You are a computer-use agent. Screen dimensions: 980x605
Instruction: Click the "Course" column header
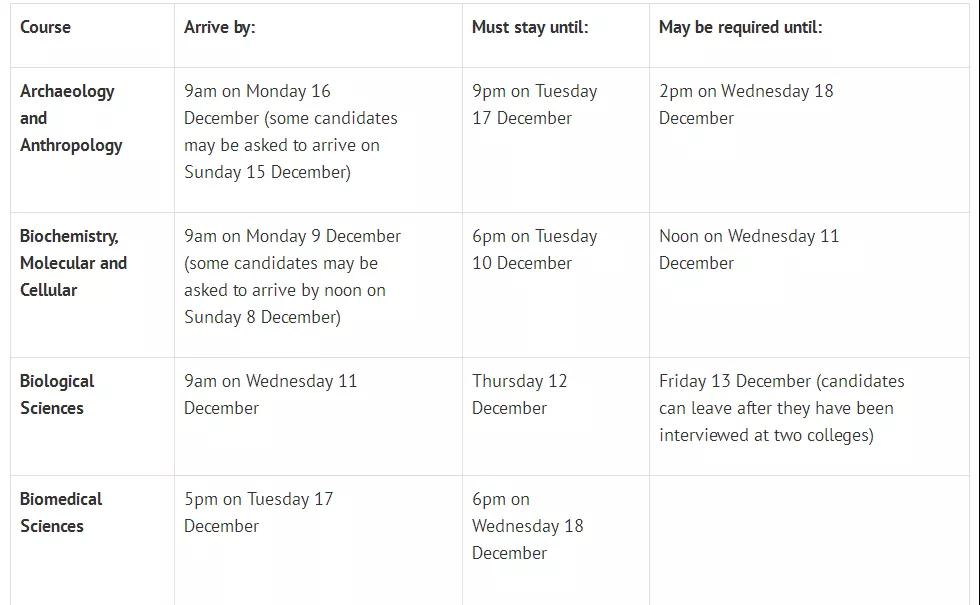[46, 27]
